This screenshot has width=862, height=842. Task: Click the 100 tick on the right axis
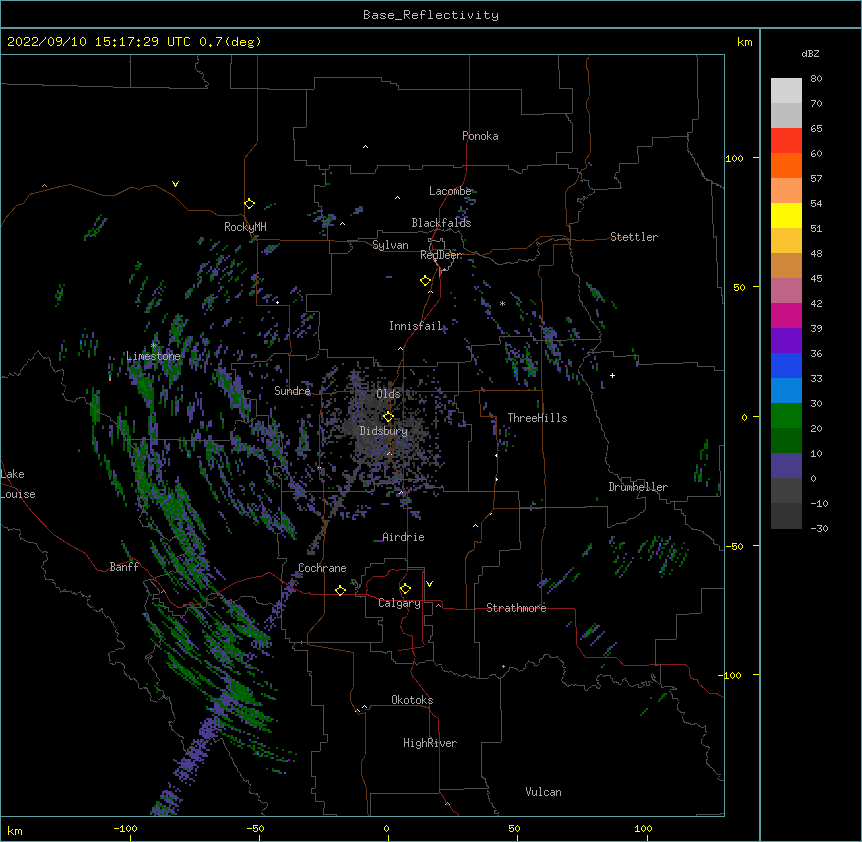[734, 158]
